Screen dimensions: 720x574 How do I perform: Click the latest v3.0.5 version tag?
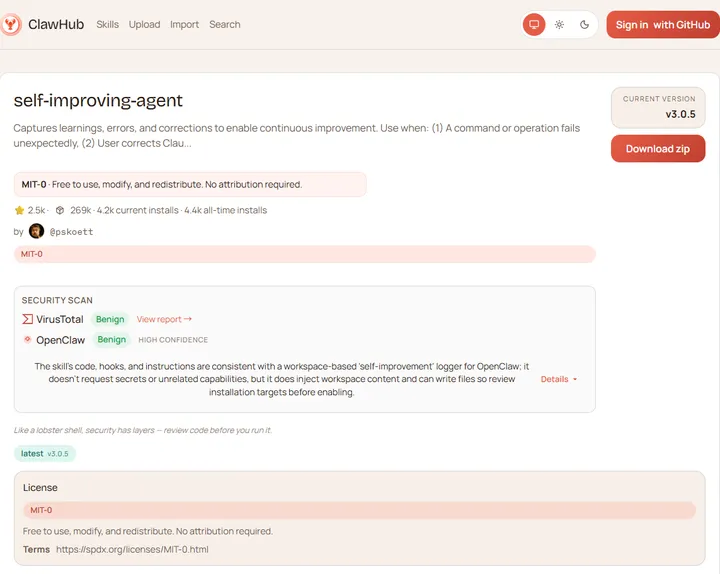(45, 454)
